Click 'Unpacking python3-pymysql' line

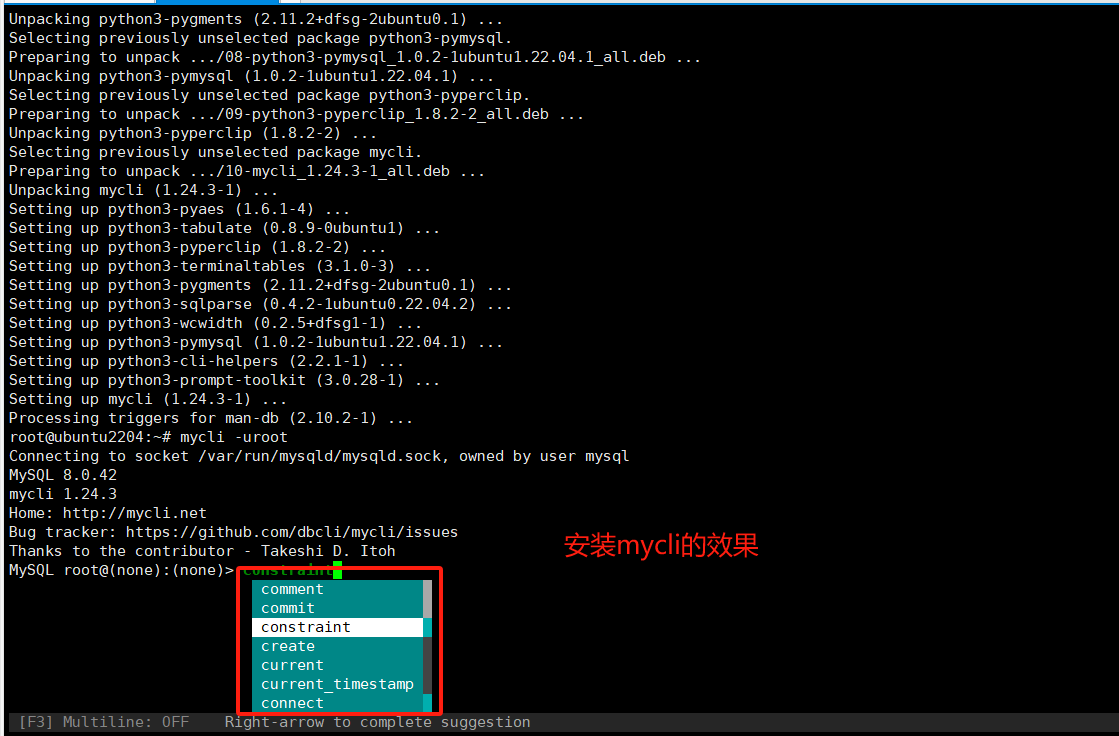[x=251, y=76]
